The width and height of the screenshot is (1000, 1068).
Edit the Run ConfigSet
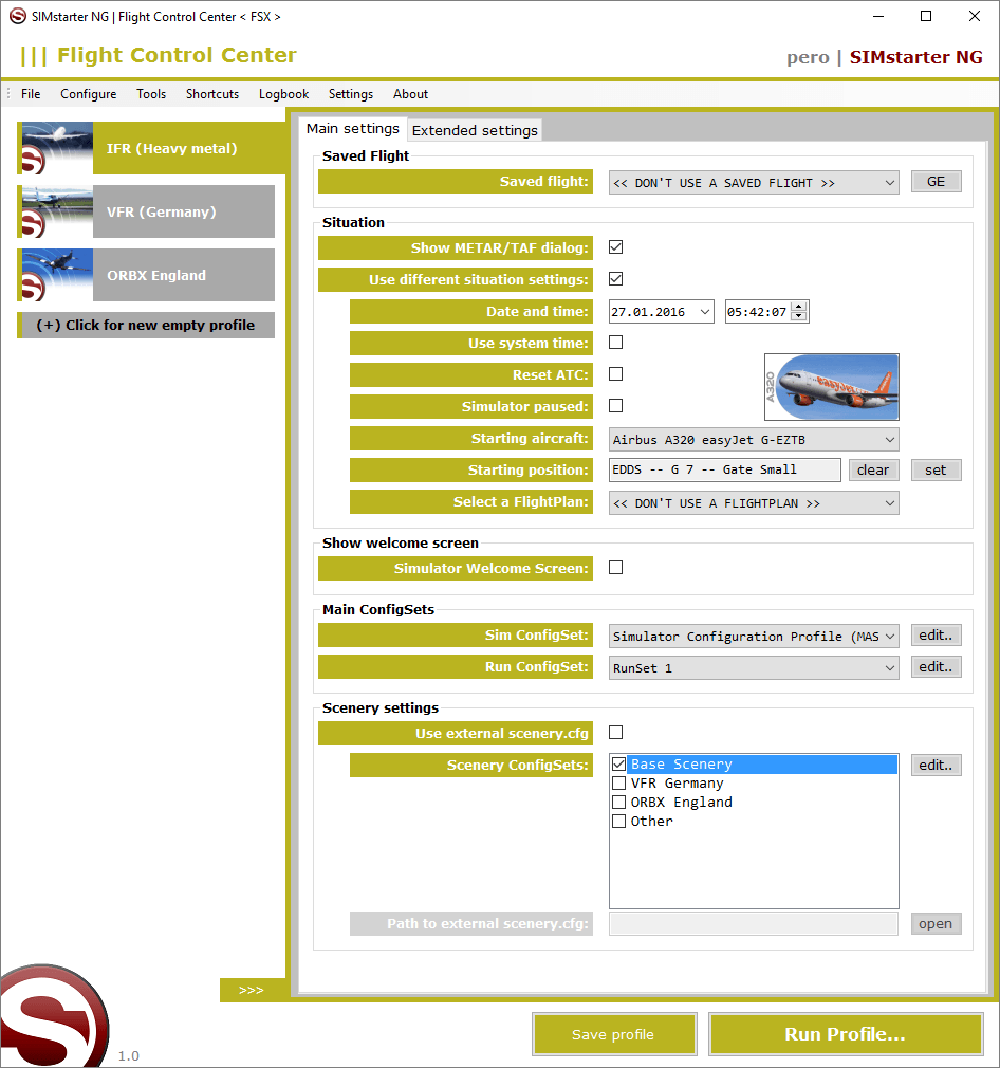tap(936, 667)
